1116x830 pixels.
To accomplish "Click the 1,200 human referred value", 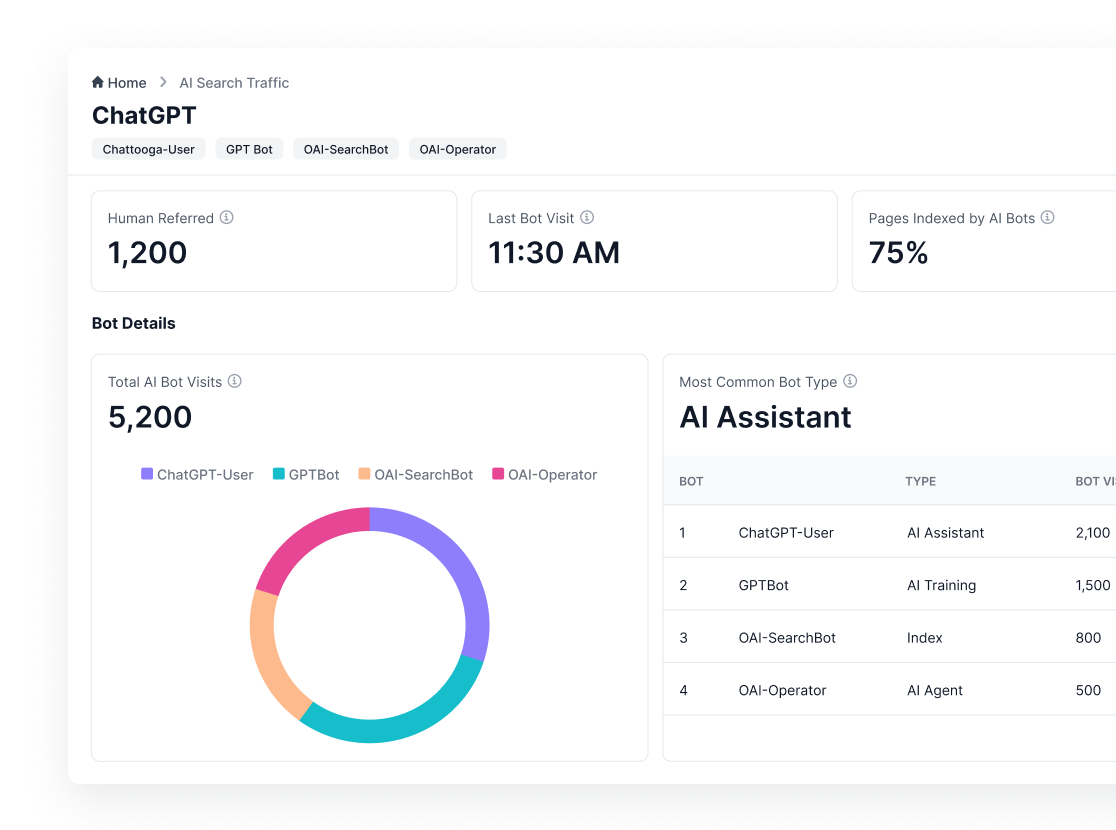I will [x=147, y=253].
